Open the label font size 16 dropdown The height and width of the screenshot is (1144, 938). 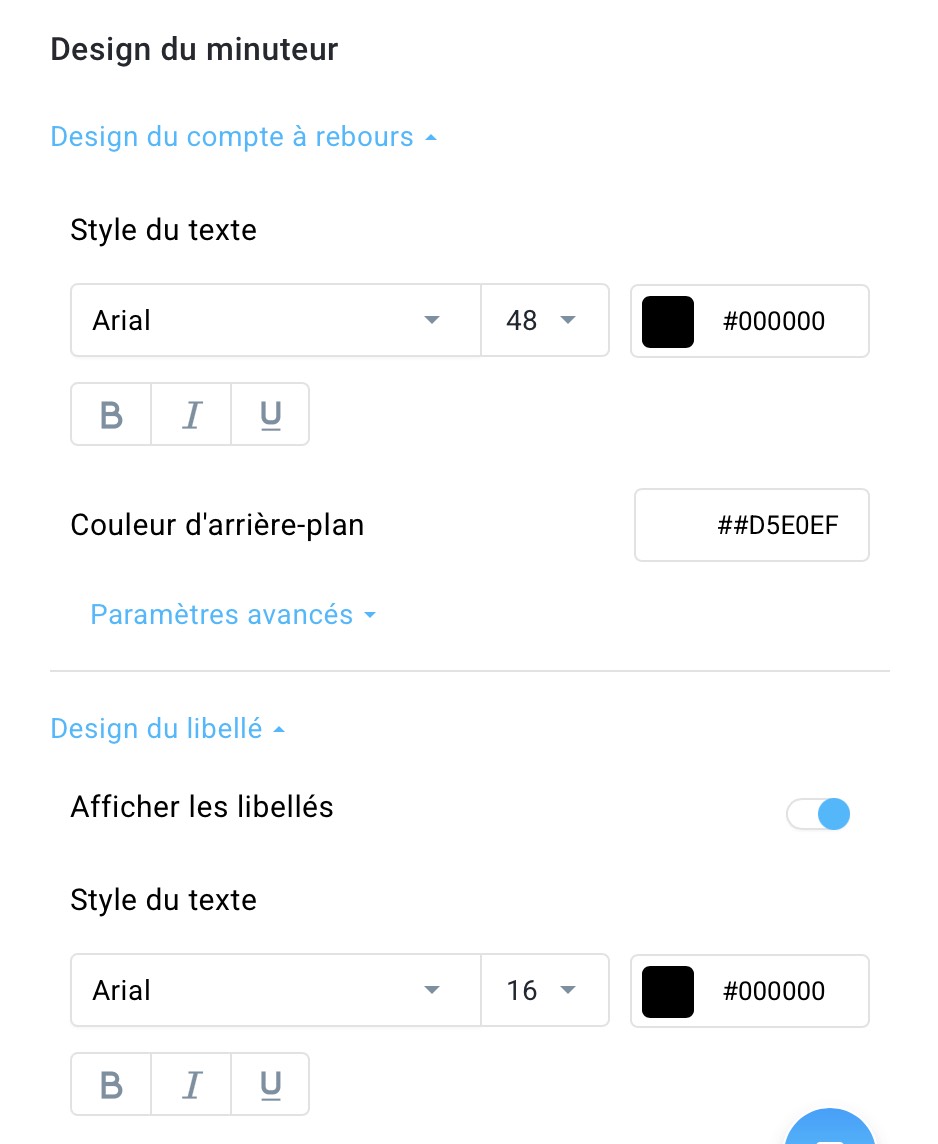pyautogui.click(x=545, y=990)
